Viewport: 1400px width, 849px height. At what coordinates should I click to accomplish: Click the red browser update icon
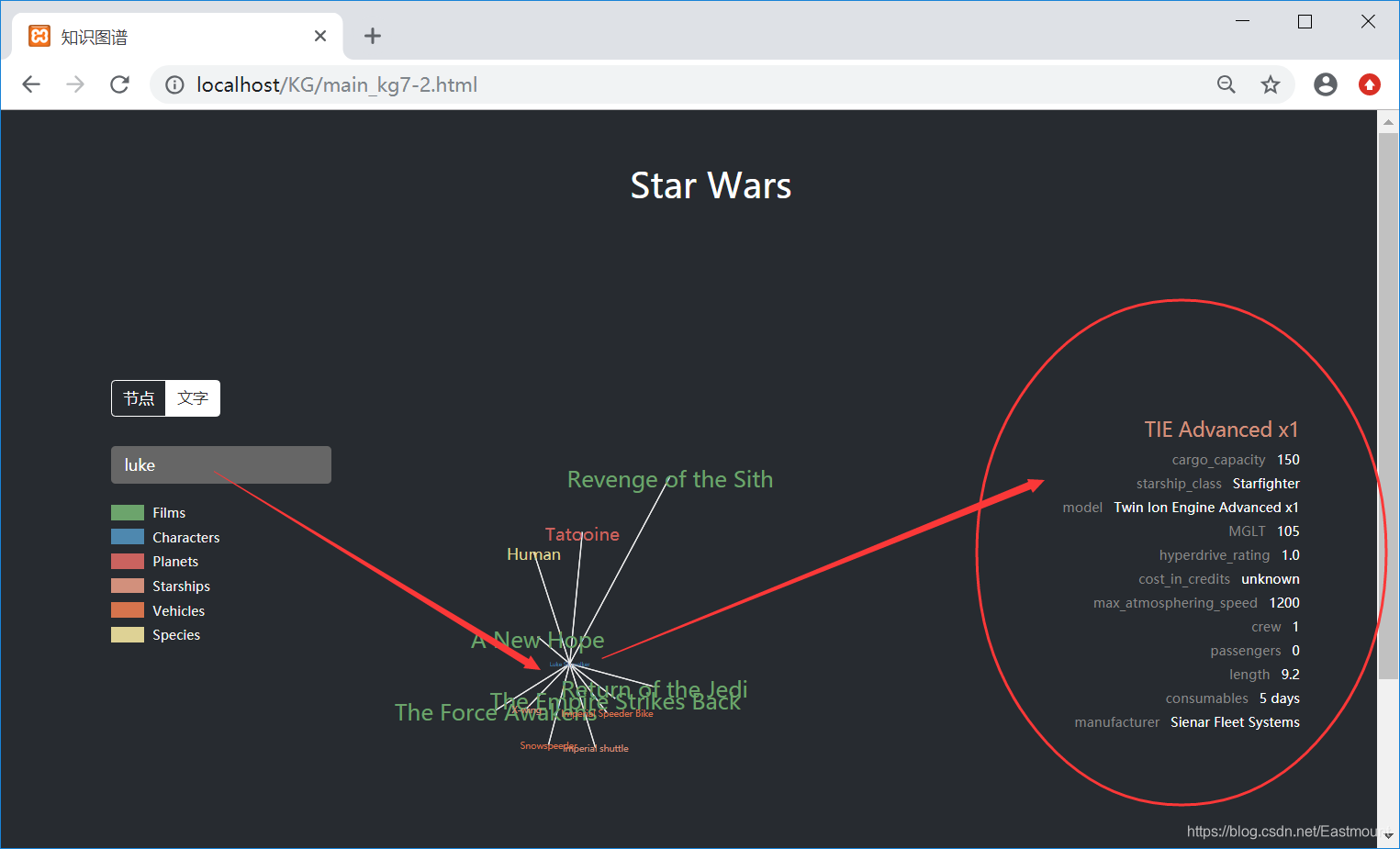[x=1370, y=84]
